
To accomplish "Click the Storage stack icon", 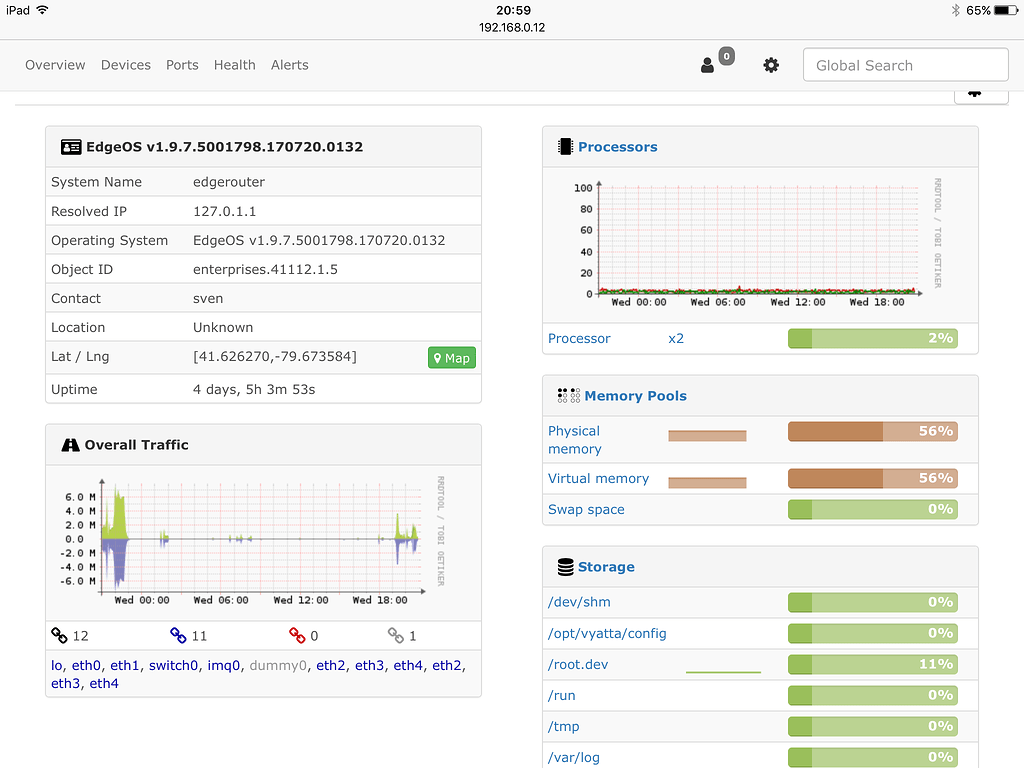I will (563, 566).
